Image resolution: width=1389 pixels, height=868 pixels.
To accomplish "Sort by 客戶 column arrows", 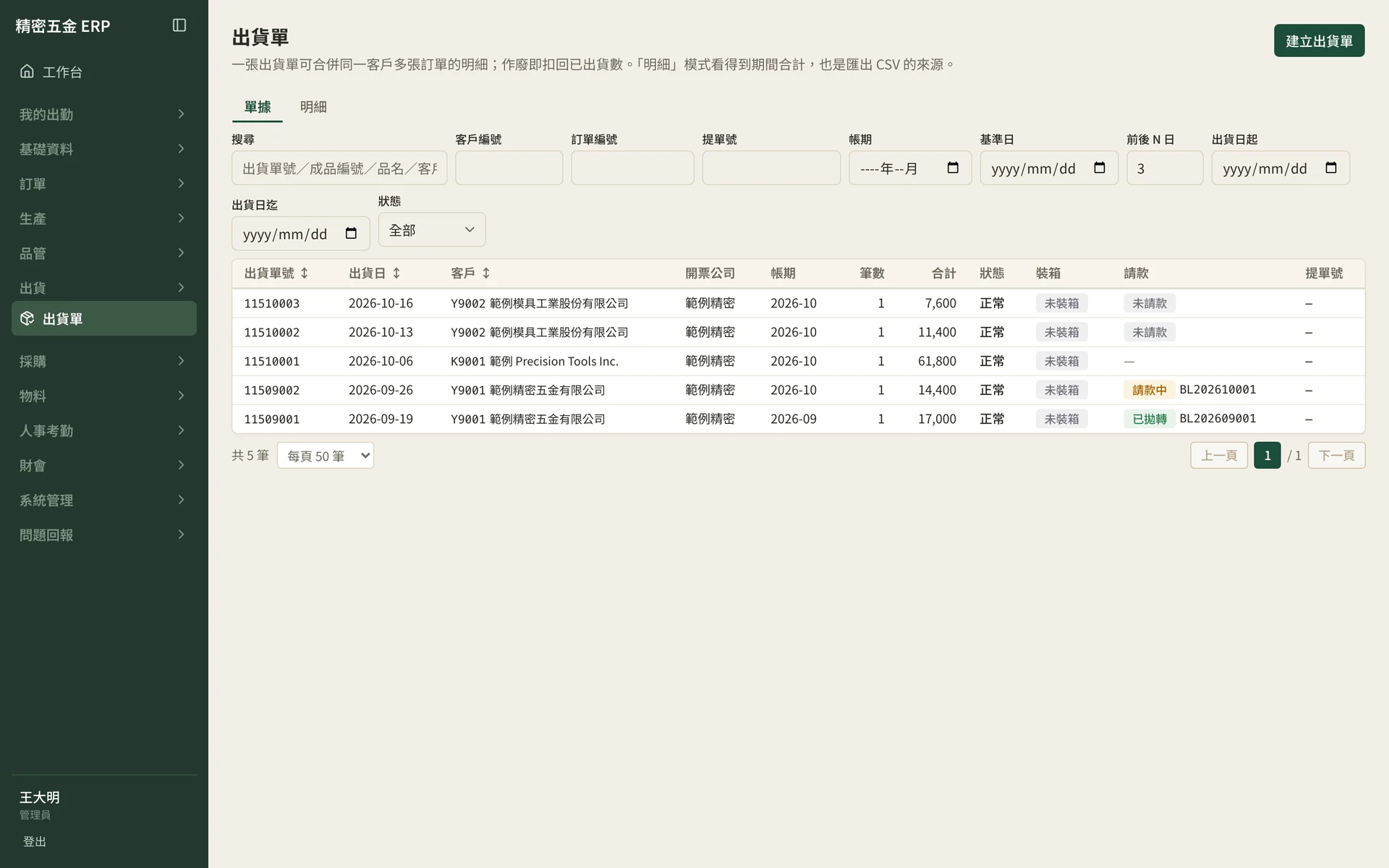I will click(x=486, y=273).
